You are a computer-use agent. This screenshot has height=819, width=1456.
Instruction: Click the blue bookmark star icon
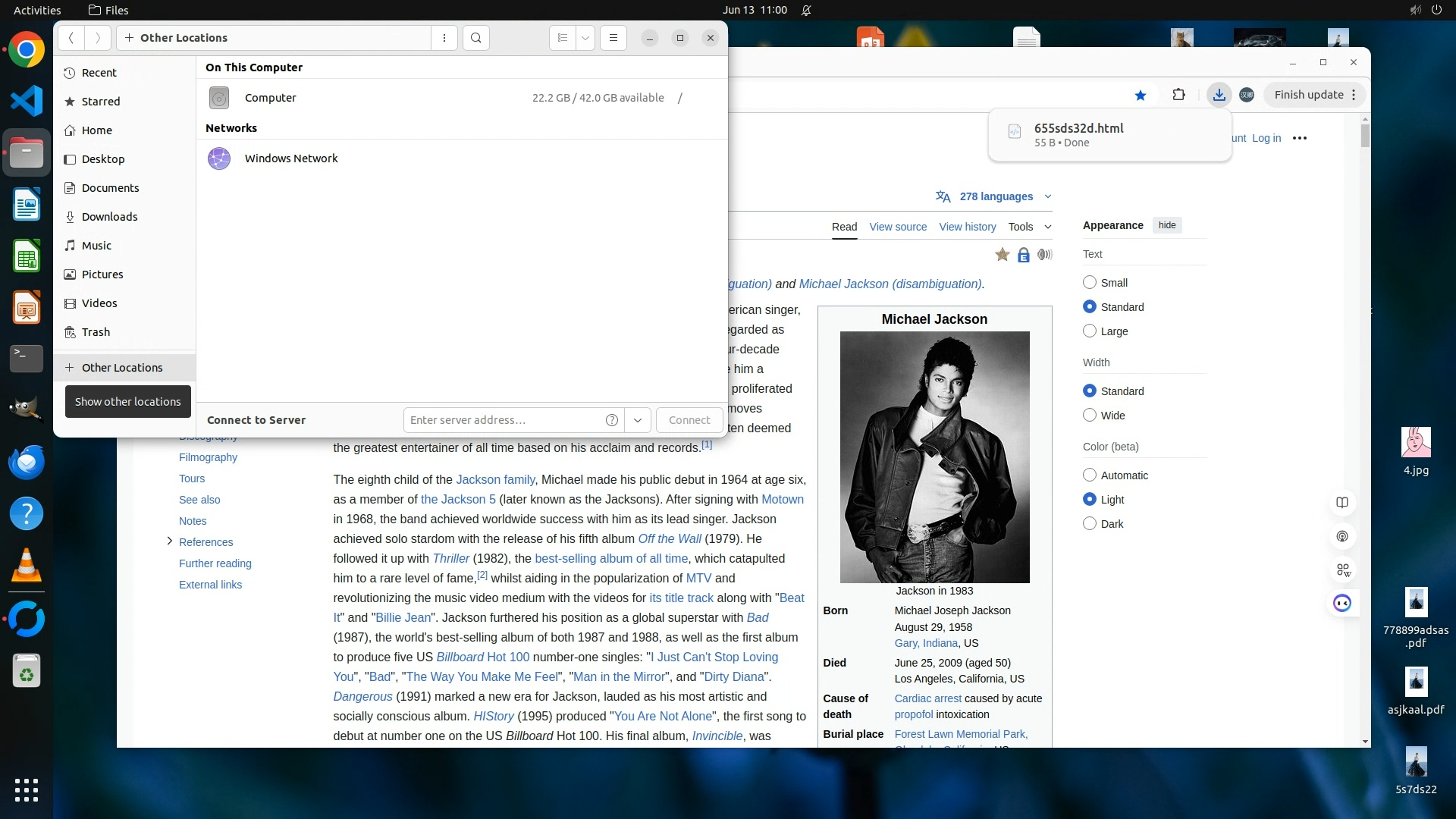(x=1140, y=95)
